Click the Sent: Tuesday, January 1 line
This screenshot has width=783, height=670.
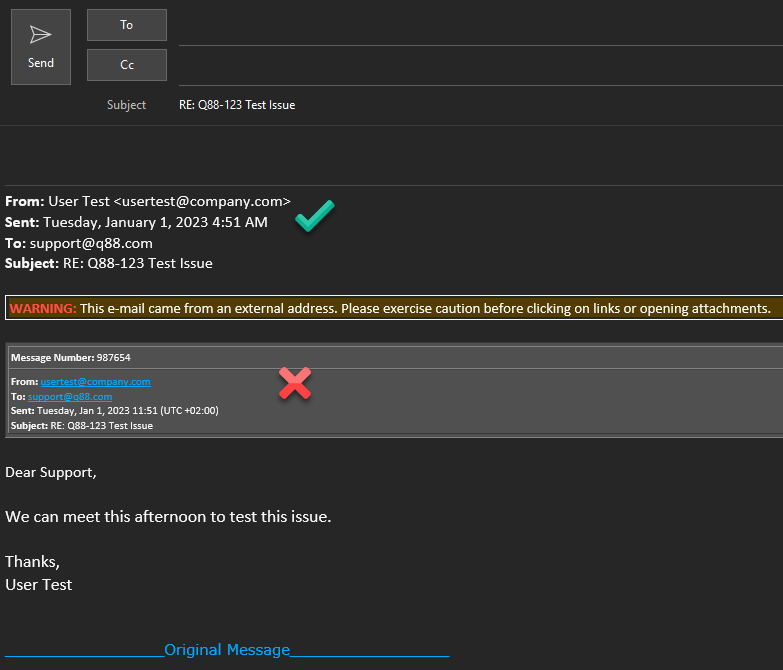[136, 222]
